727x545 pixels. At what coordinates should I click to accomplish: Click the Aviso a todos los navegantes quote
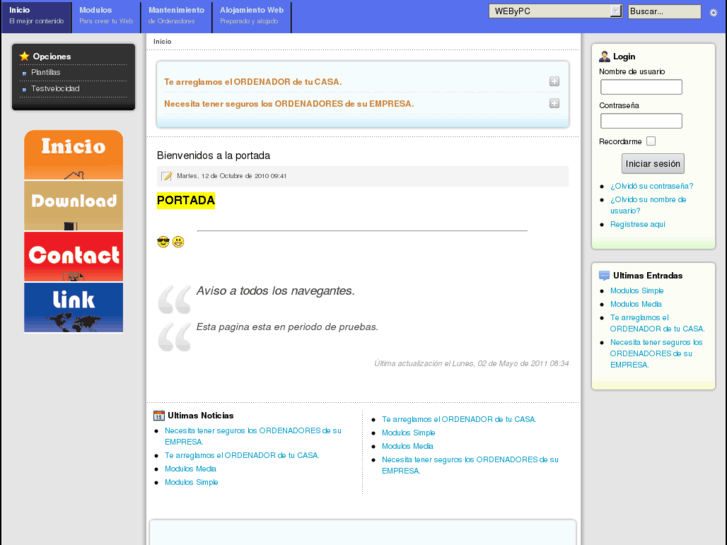(275, 291)
